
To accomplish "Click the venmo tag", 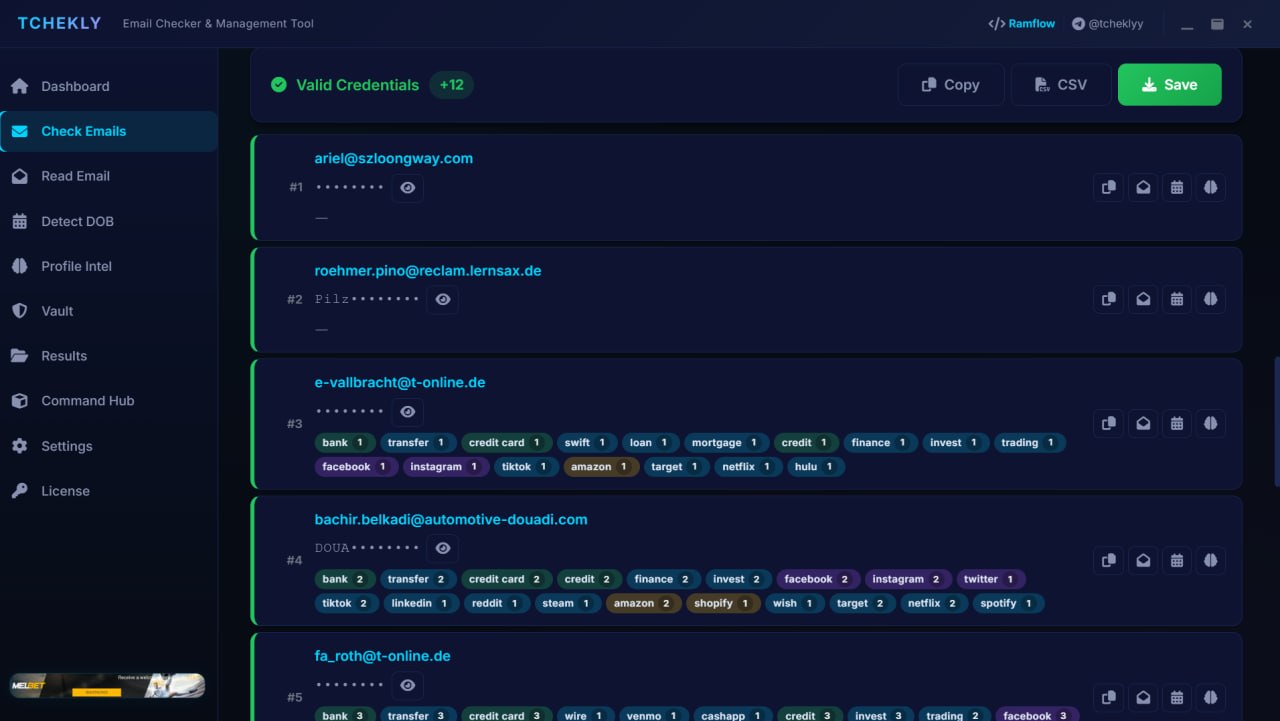I will (x=653, y=714).
